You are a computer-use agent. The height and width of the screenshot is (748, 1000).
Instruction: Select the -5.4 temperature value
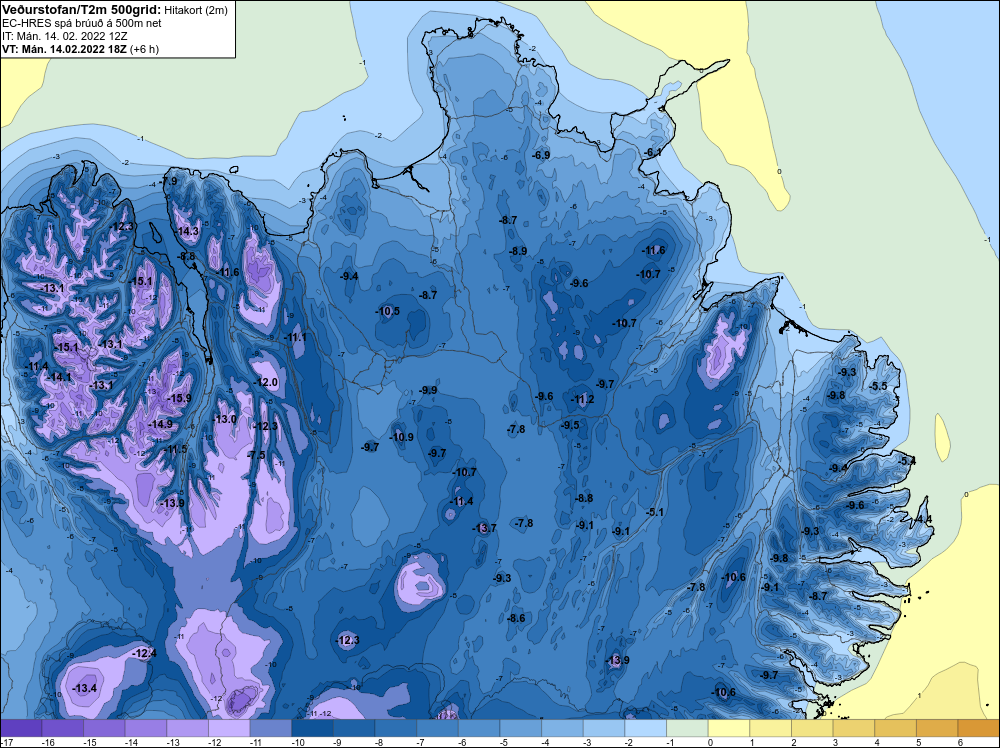(907, 461)
